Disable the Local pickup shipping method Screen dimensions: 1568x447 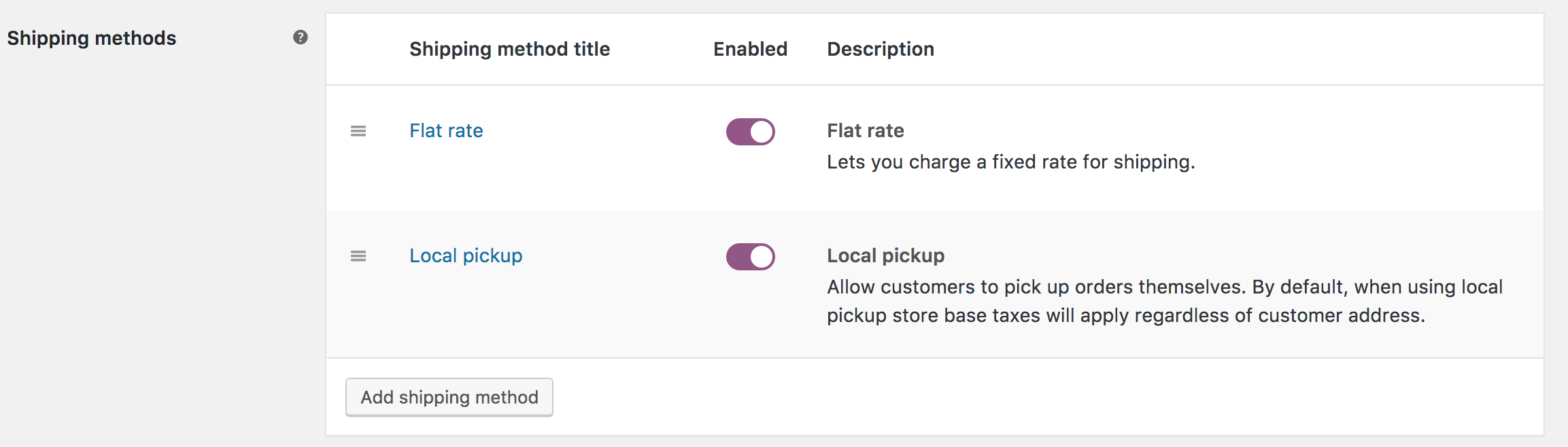pos(749,257)
